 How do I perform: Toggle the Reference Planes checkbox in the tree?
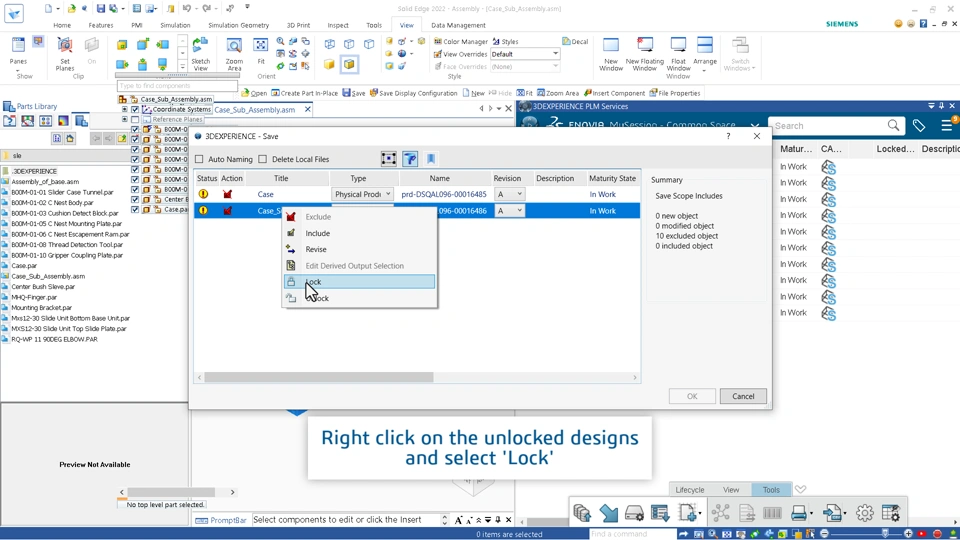[135, 119]
